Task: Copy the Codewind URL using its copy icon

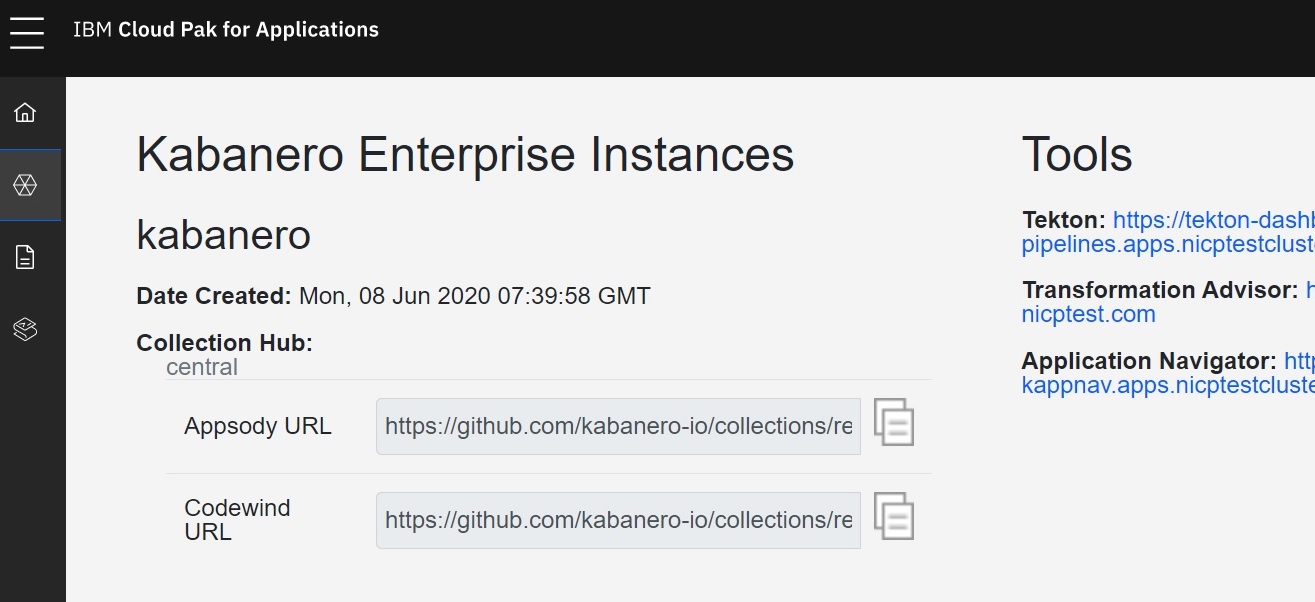Action: (894, 516)
